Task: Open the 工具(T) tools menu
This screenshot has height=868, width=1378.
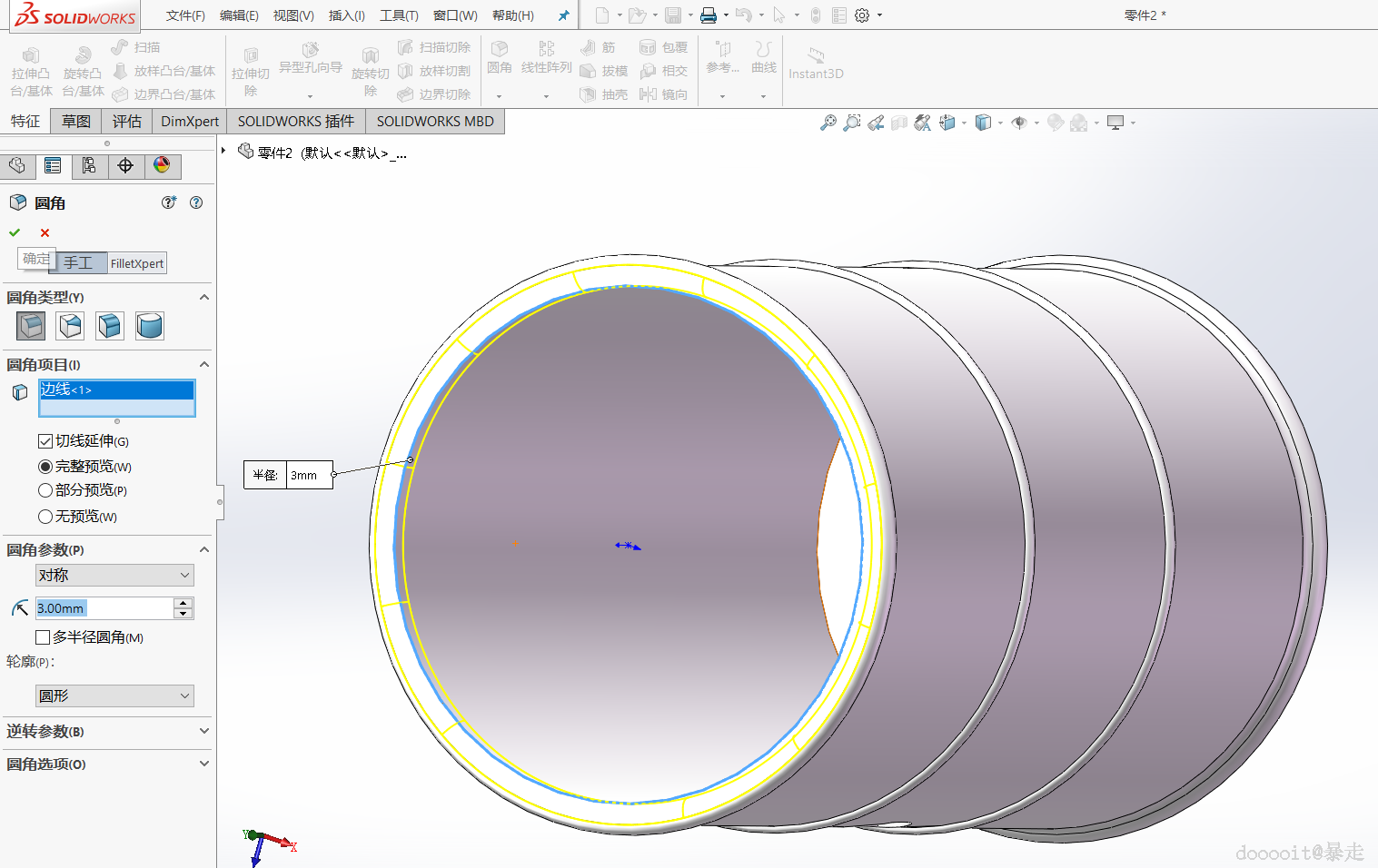Action: 399,15
